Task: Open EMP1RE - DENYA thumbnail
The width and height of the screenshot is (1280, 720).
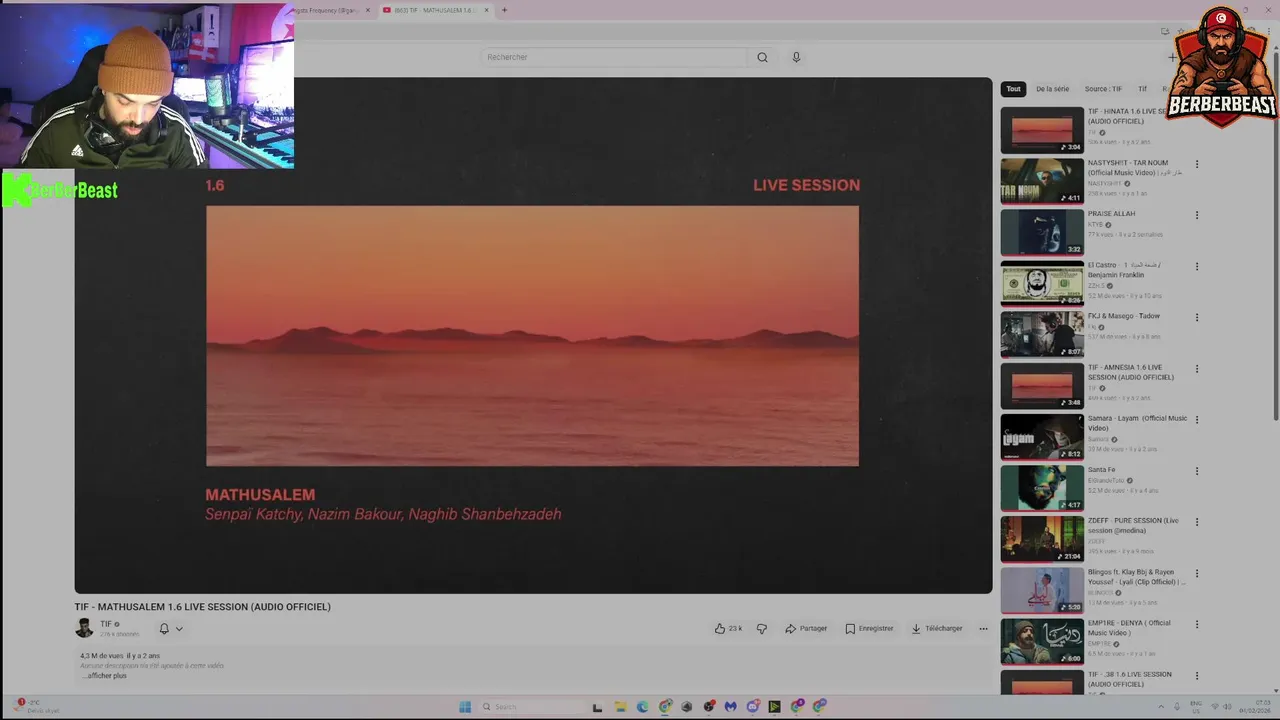Action: (x=1042, y=642)
